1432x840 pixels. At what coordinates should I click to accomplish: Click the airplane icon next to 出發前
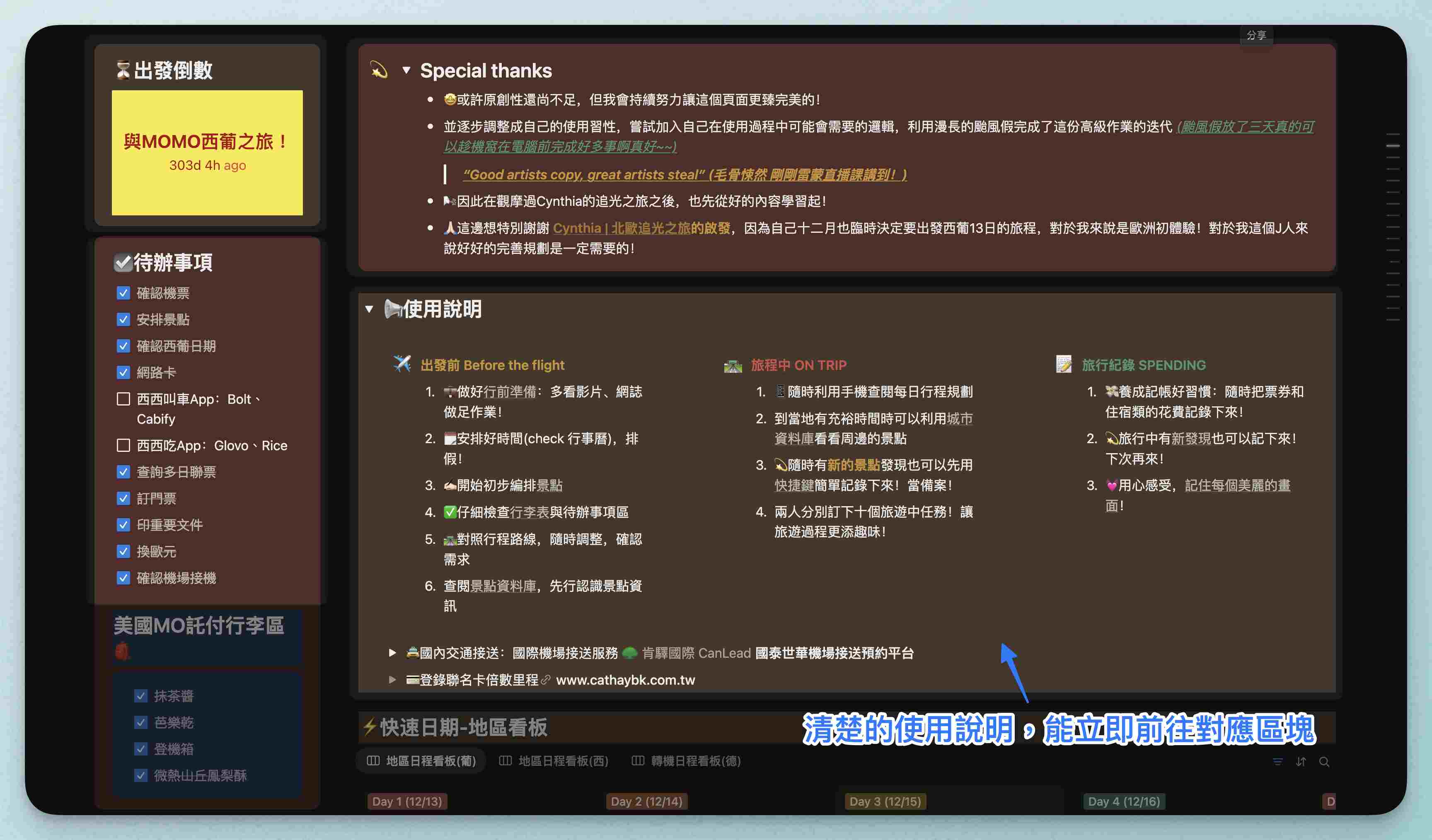coord(402,364)
